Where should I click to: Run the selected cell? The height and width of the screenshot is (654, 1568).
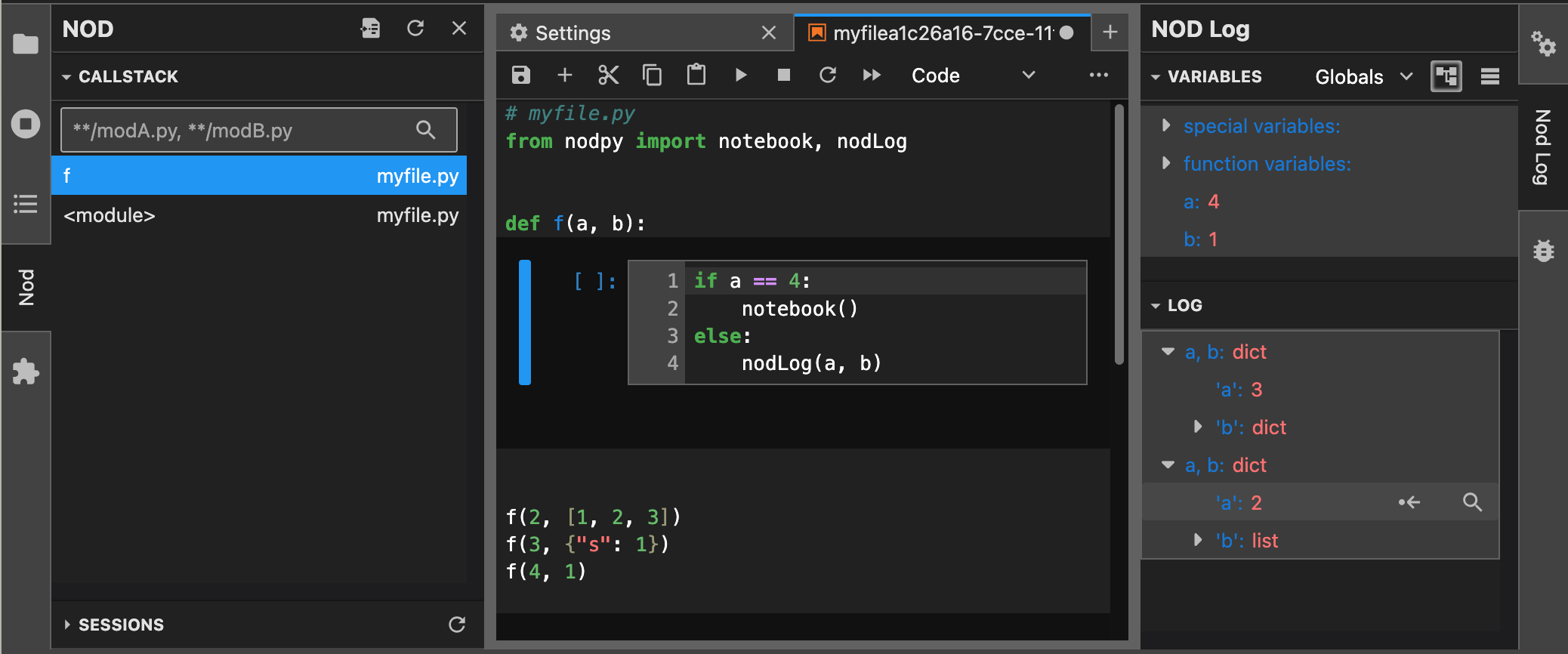coord(741,75)
